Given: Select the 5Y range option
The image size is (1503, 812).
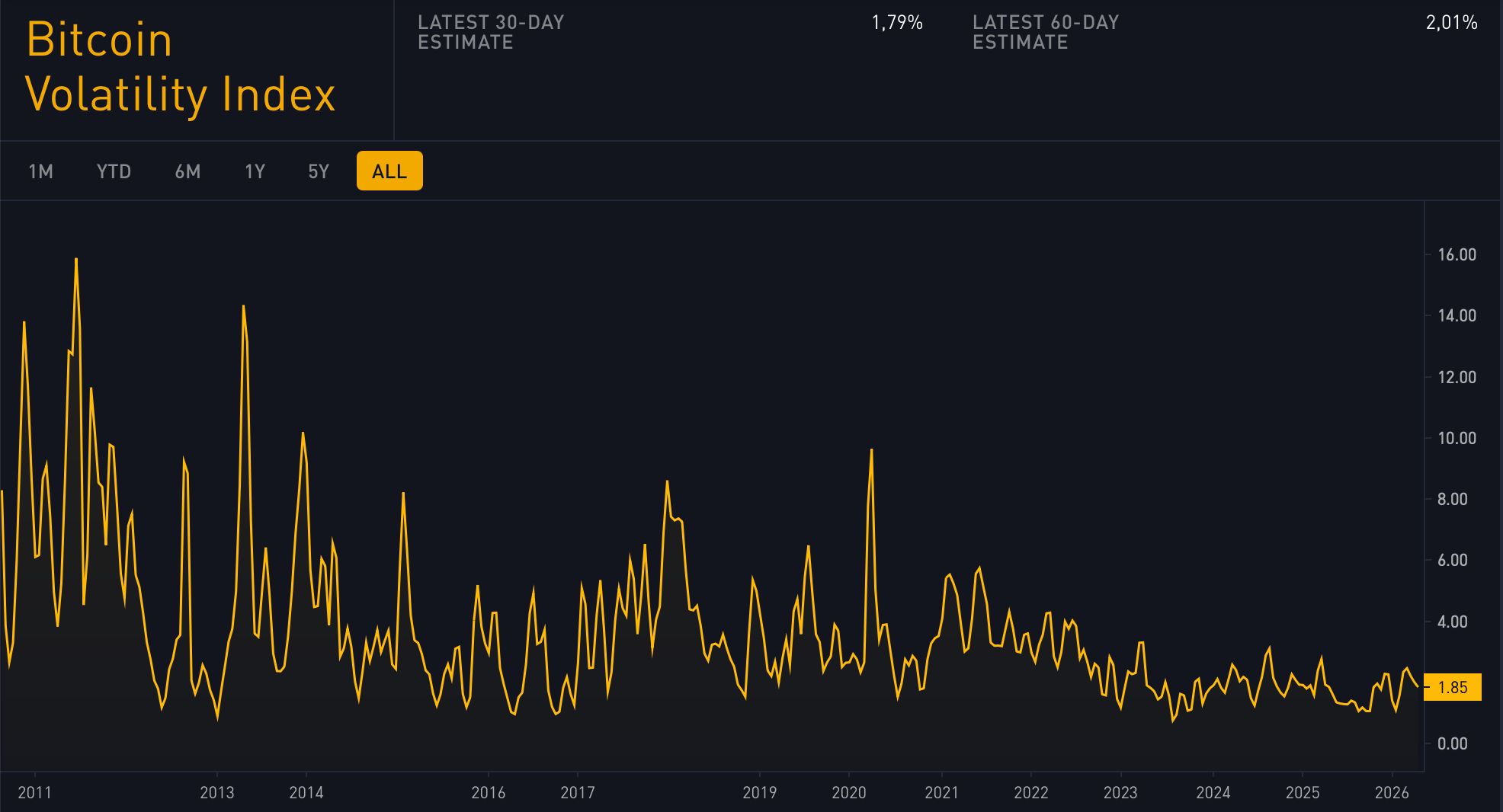Looking at the screenshot, I should pos(318,171).
